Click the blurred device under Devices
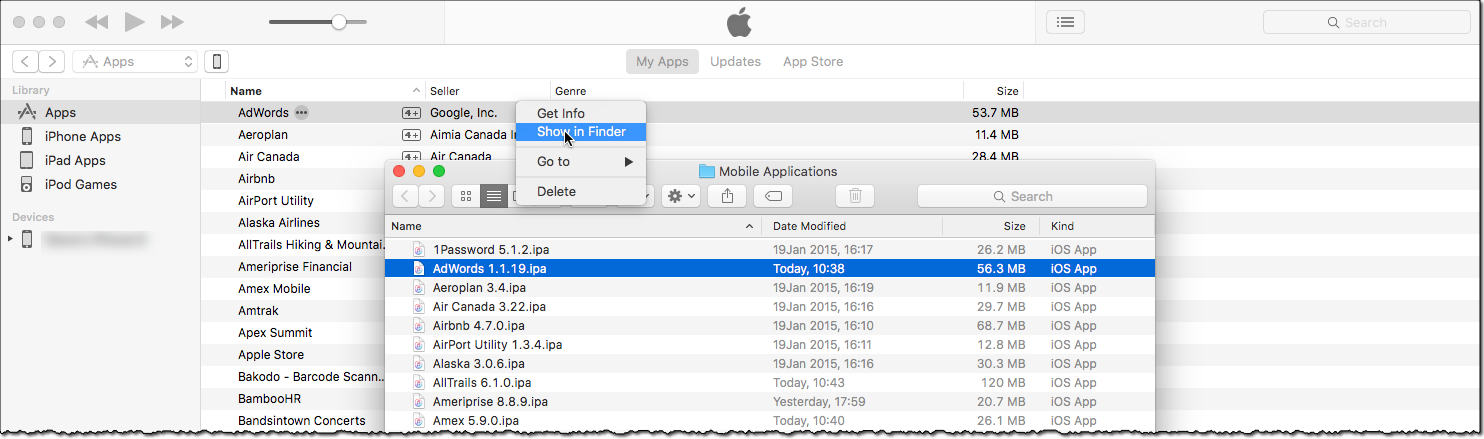 coord(93,239)
